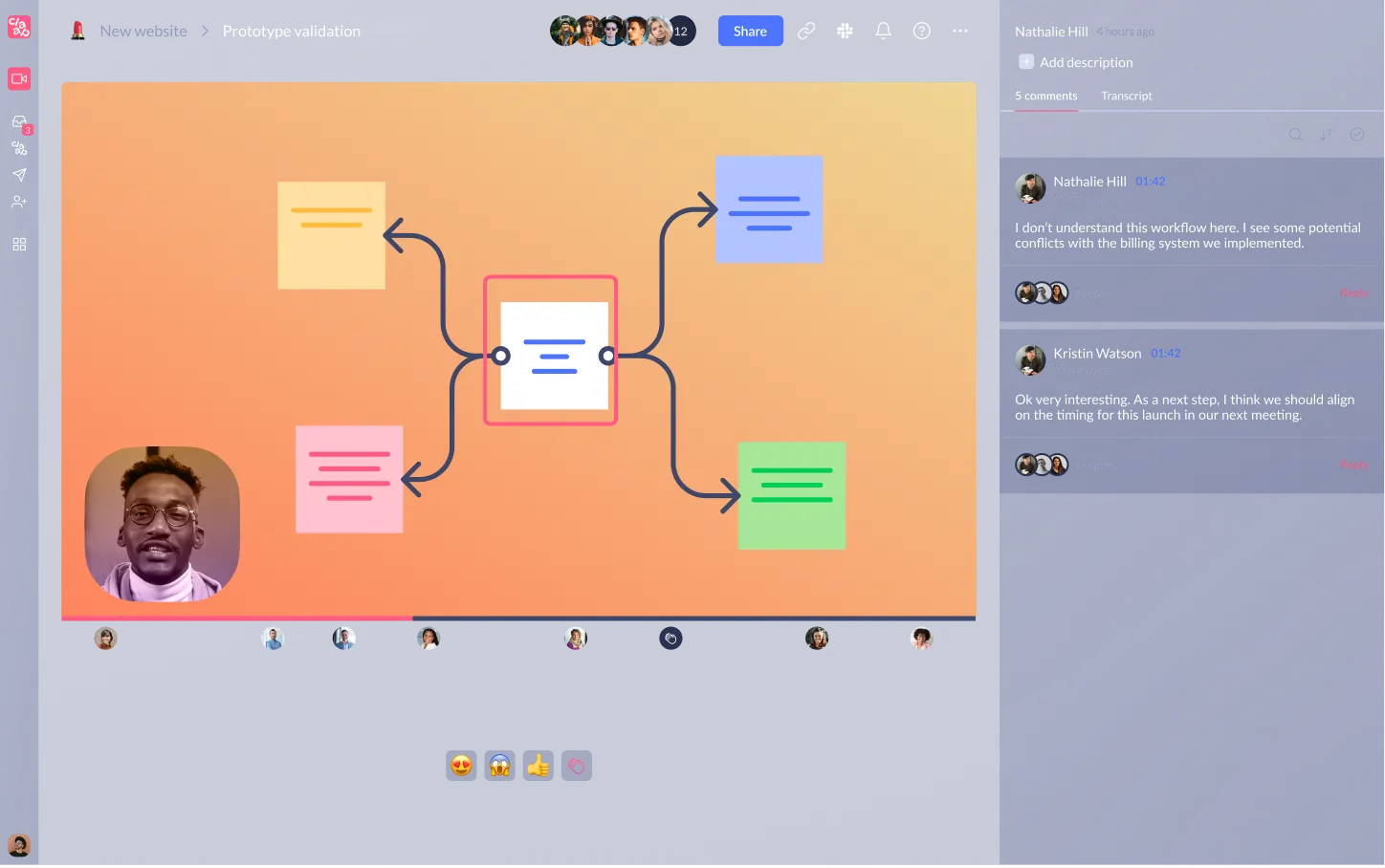The height and width of the screenshot is (868, 1385).
Task: Click the pink playback progress bar
Action: pyautogui.click(x=234, y=618)
